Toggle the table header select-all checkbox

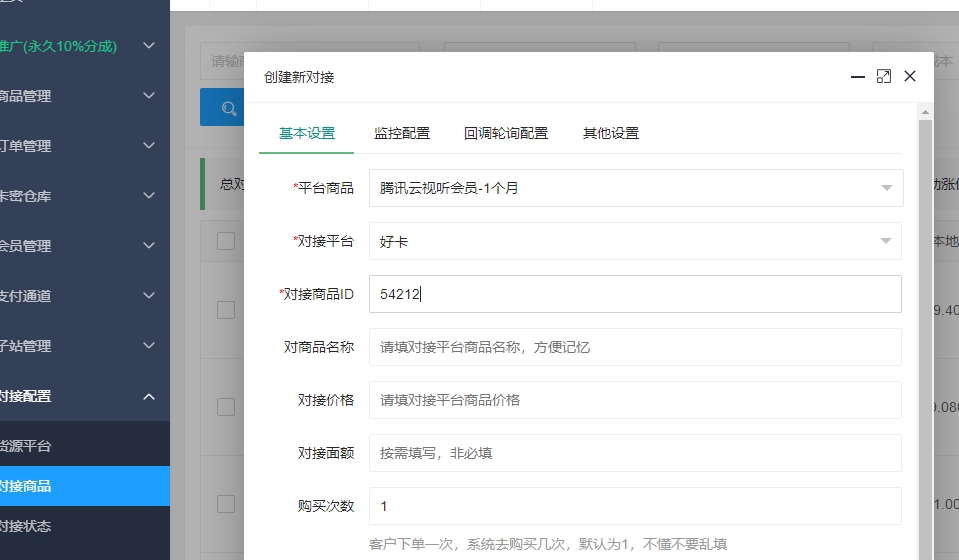click(x=226, y=241)
